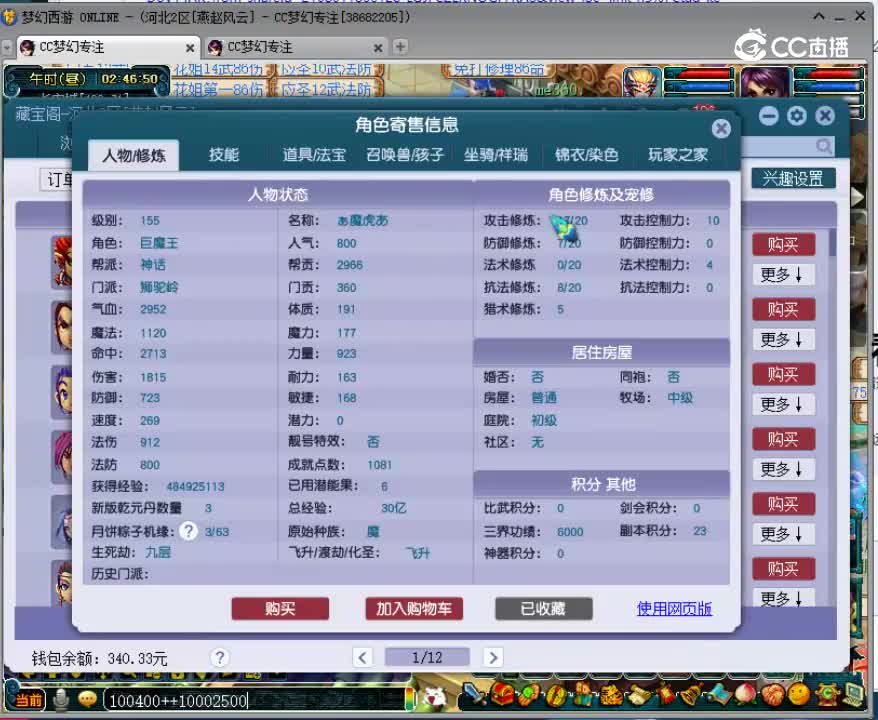The image size is (878, 720).
Task: Open the red treasure chest icon
Action: point(502,695)
